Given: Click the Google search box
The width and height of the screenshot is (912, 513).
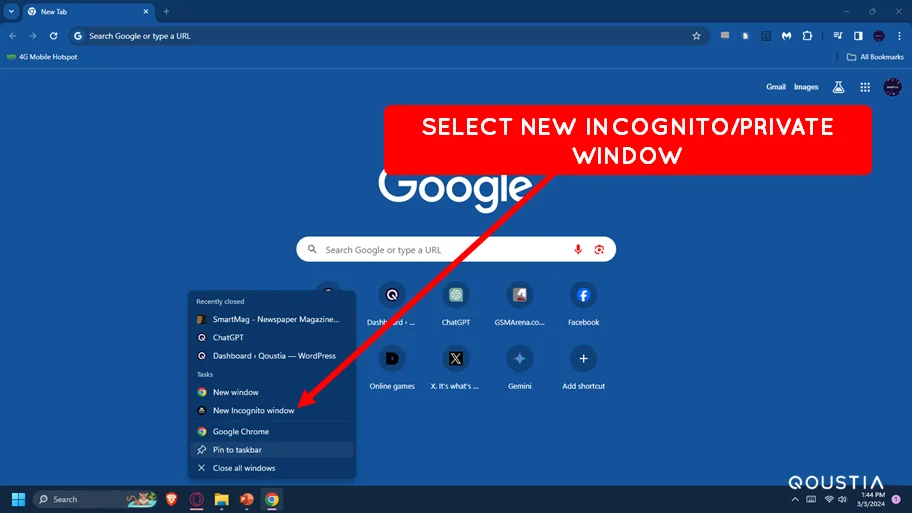Looking at the screenshot, I should point(455,250).
